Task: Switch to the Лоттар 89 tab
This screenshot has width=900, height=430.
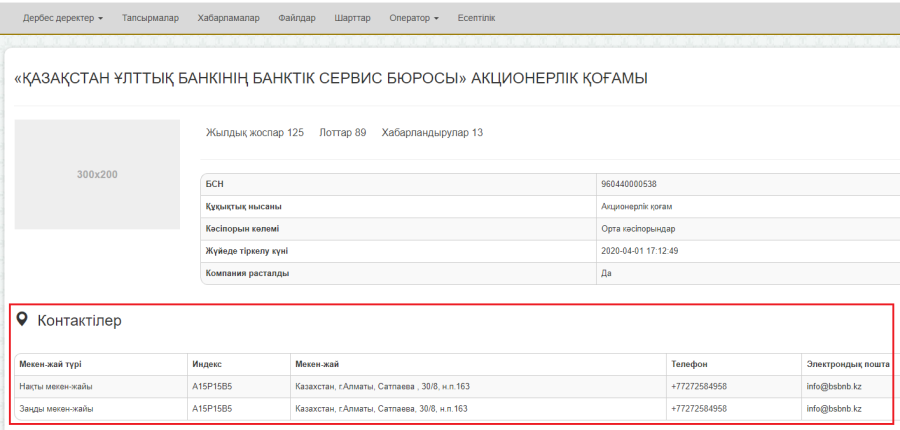Action: pyautogui.click(x=342, y=132)
